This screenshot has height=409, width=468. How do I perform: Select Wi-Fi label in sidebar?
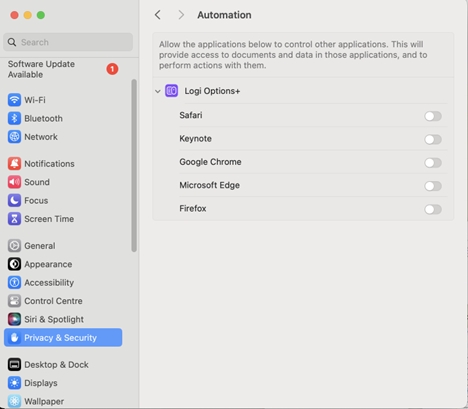pyautogui.click(x=35, y=100)
